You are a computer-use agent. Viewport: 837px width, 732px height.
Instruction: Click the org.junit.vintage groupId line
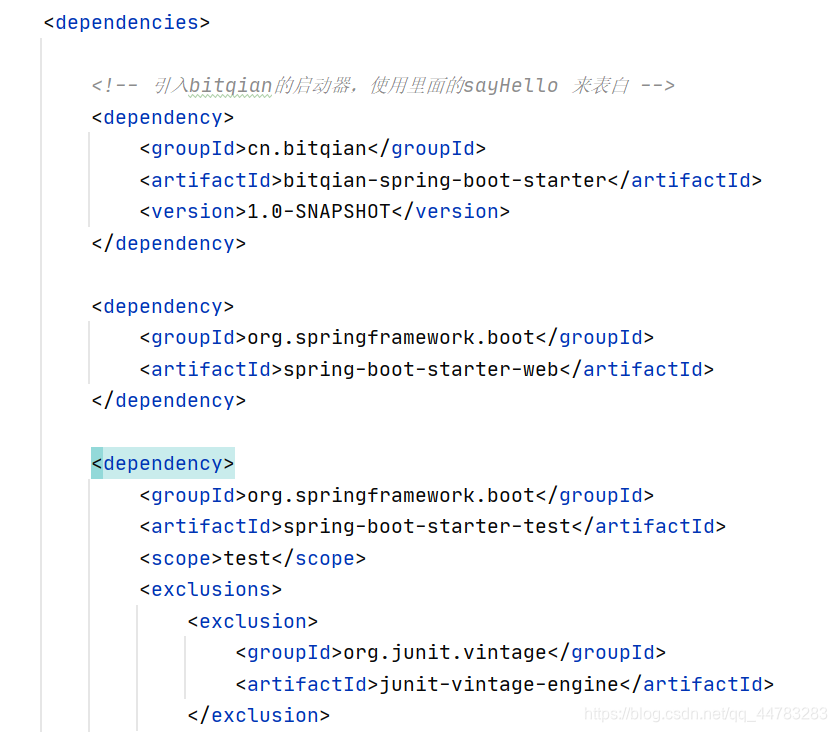pos(451,652)
